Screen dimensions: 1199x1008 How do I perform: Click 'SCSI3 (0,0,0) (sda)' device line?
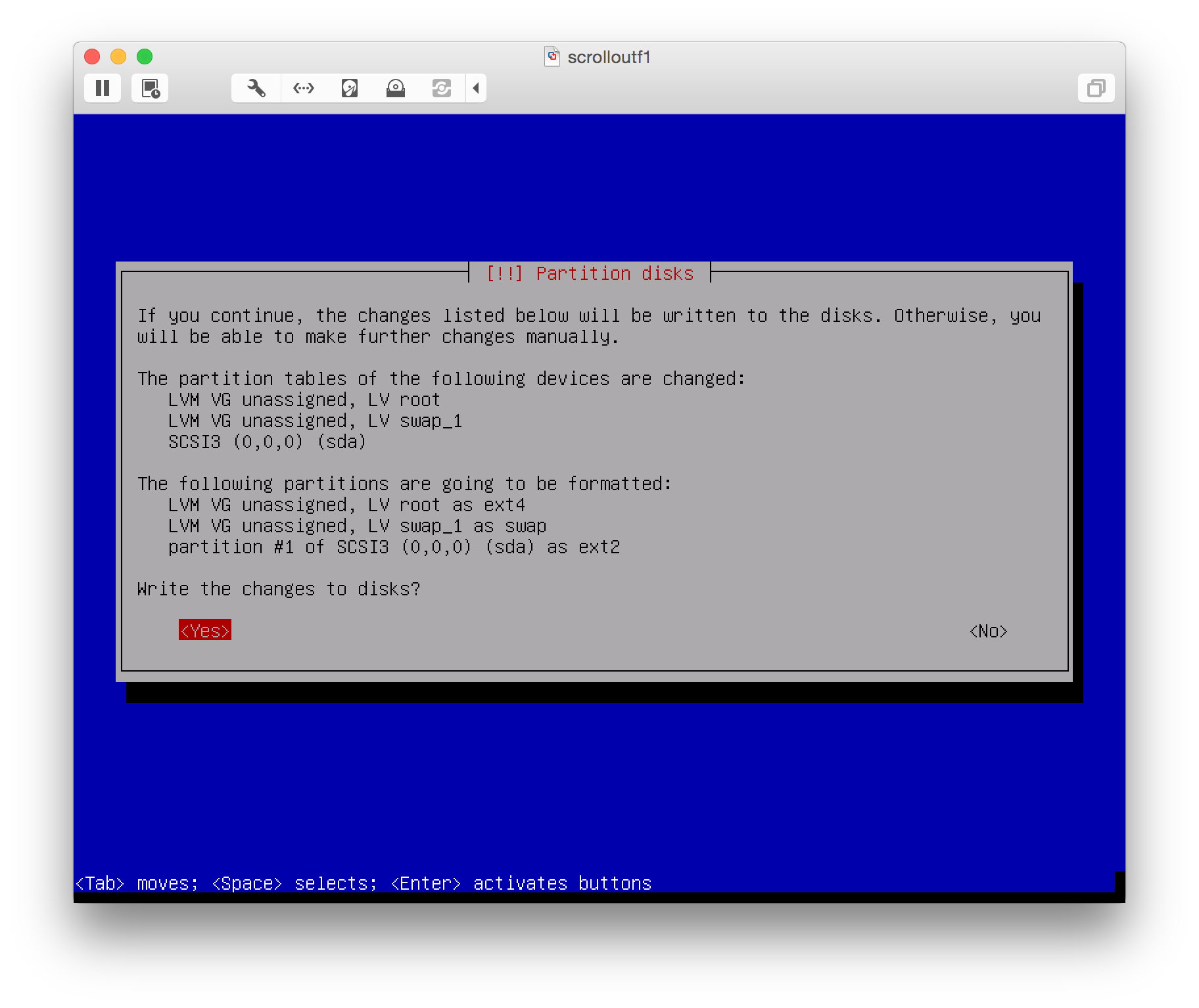pos(268,442)
